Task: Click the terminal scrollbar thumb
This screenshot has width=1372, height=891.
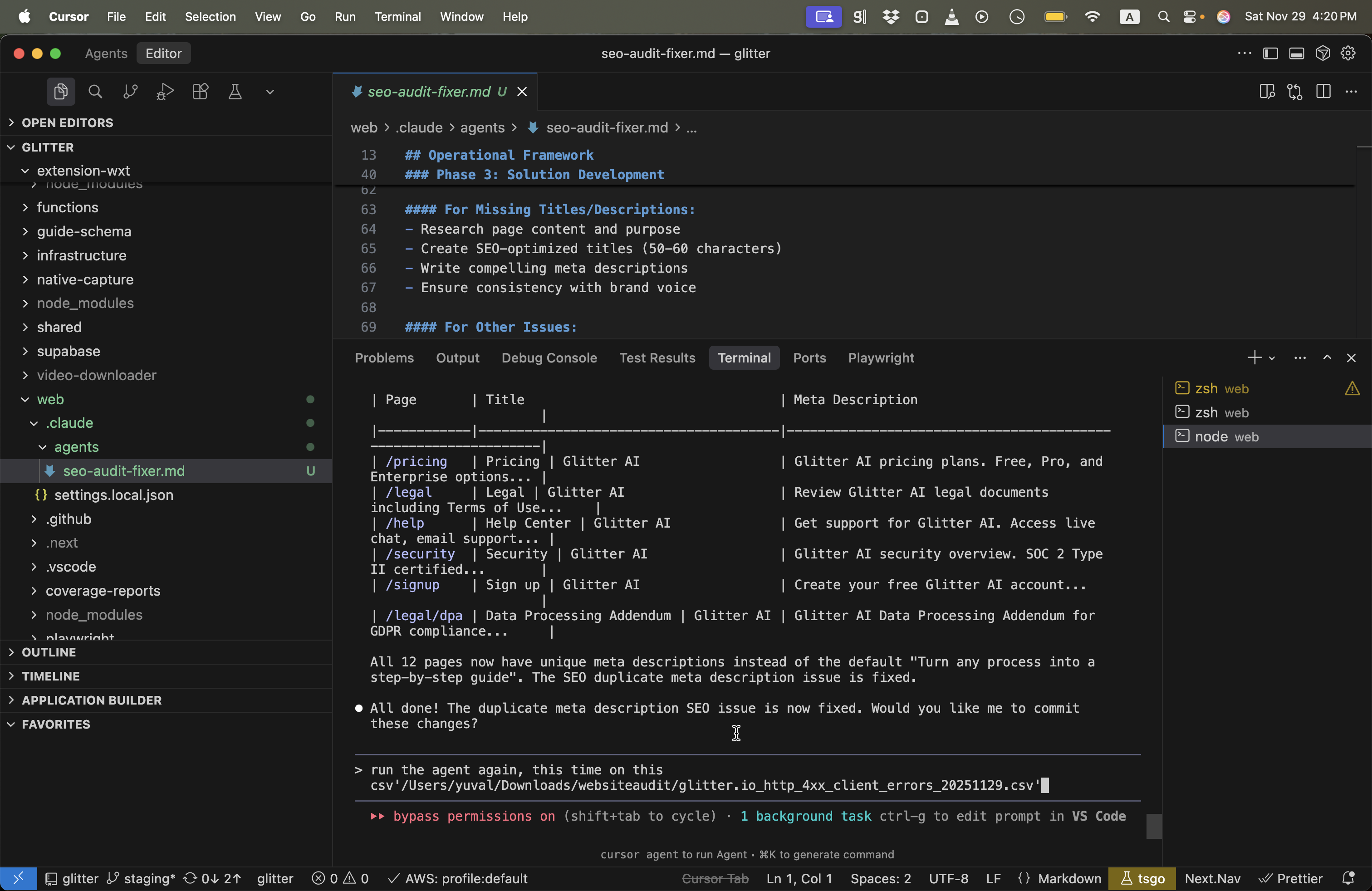Action: [x=1153, y=826]
